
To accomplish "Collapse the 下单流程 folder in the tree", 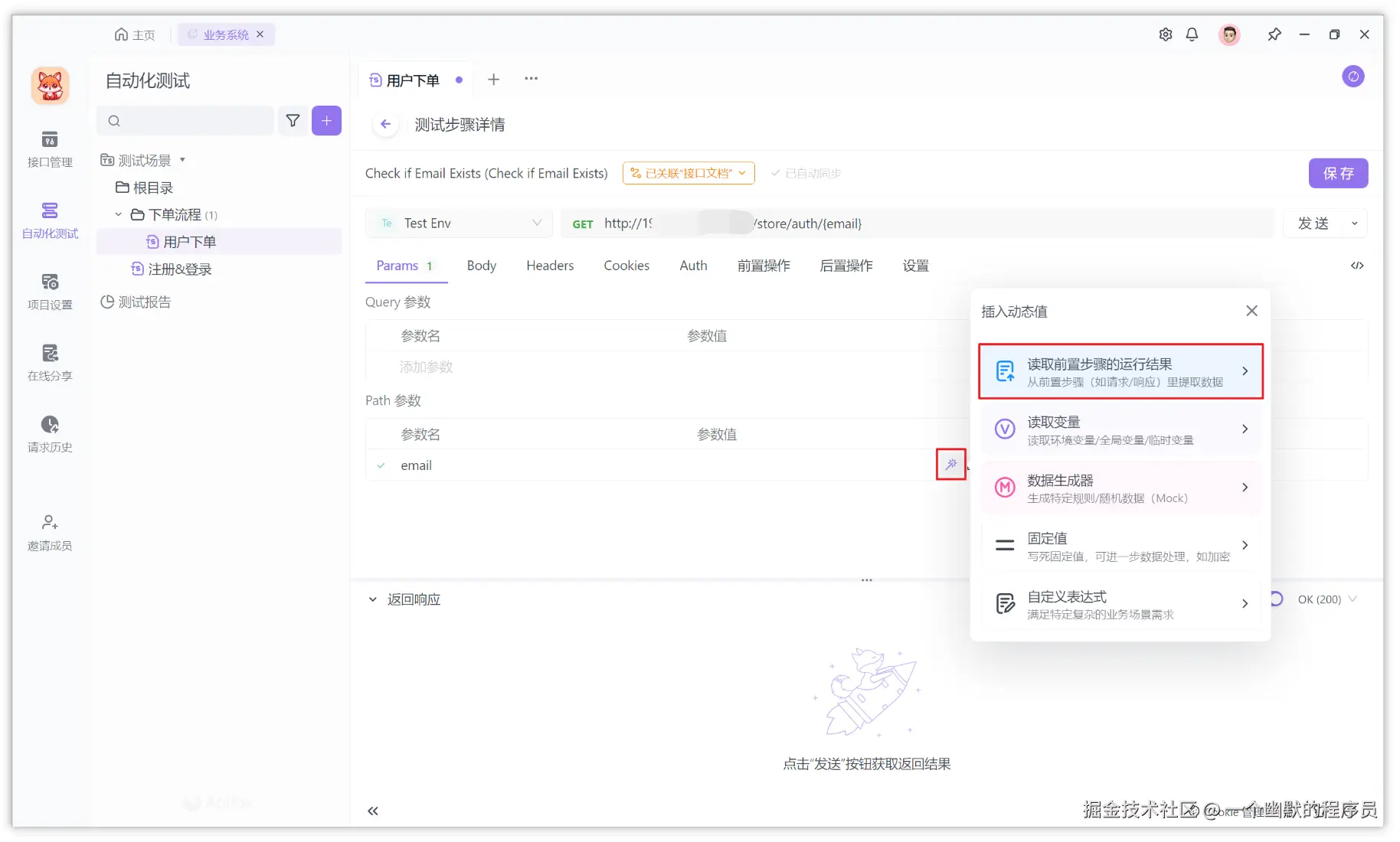I will click(118, 214).
